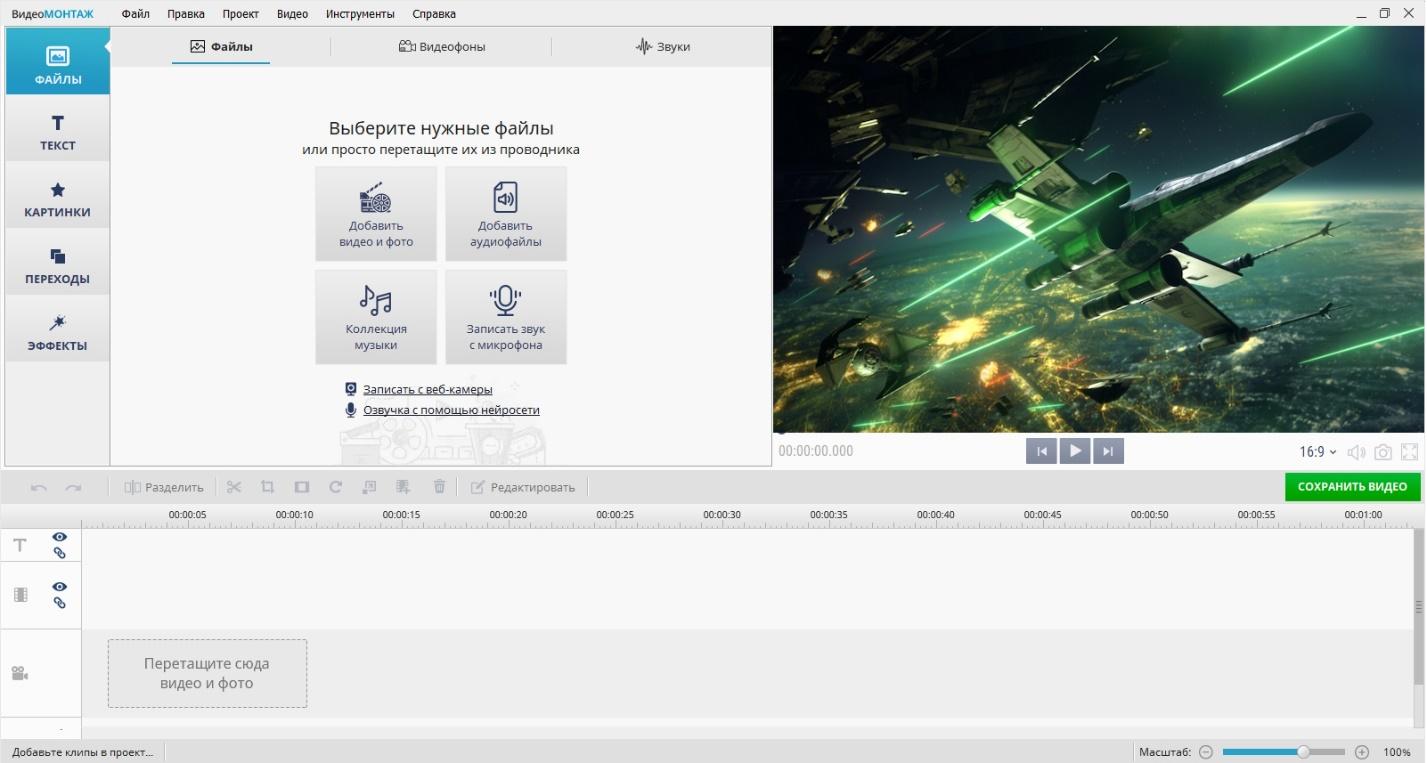Click the overlay track filmstrip icon
1427x763 pixels.
pyautogui.click(x=20, y=595)
